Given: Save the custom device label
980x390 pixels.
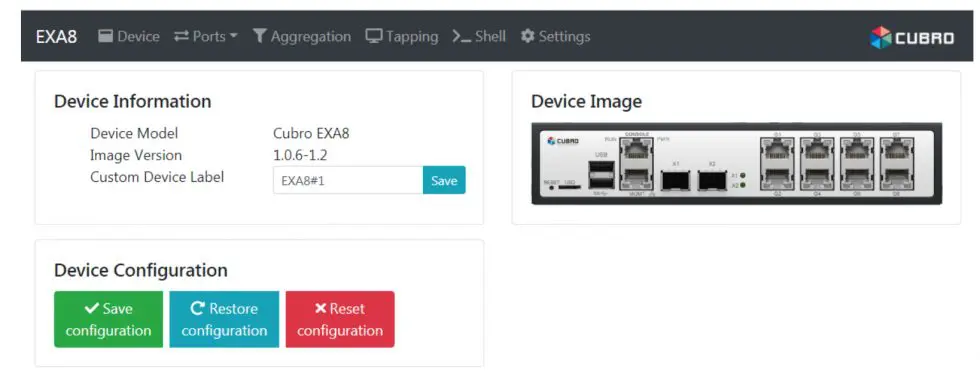Looking at the screenshot, I should 444,180.
